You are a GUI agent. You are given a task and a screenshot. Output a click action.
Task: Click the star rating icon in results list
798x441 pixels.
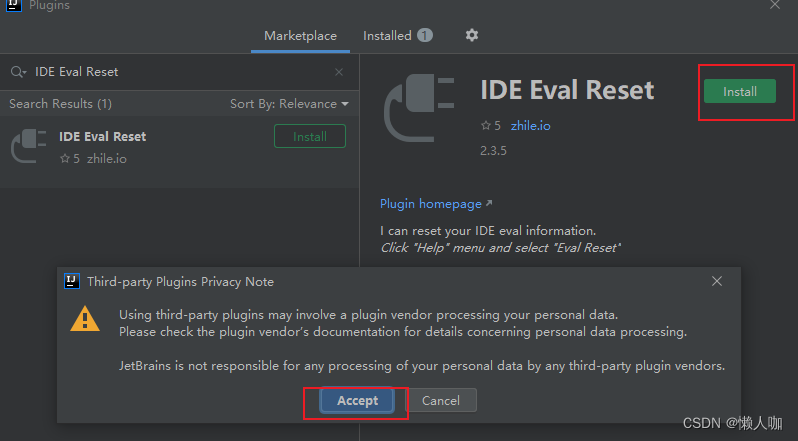[65, 159]
